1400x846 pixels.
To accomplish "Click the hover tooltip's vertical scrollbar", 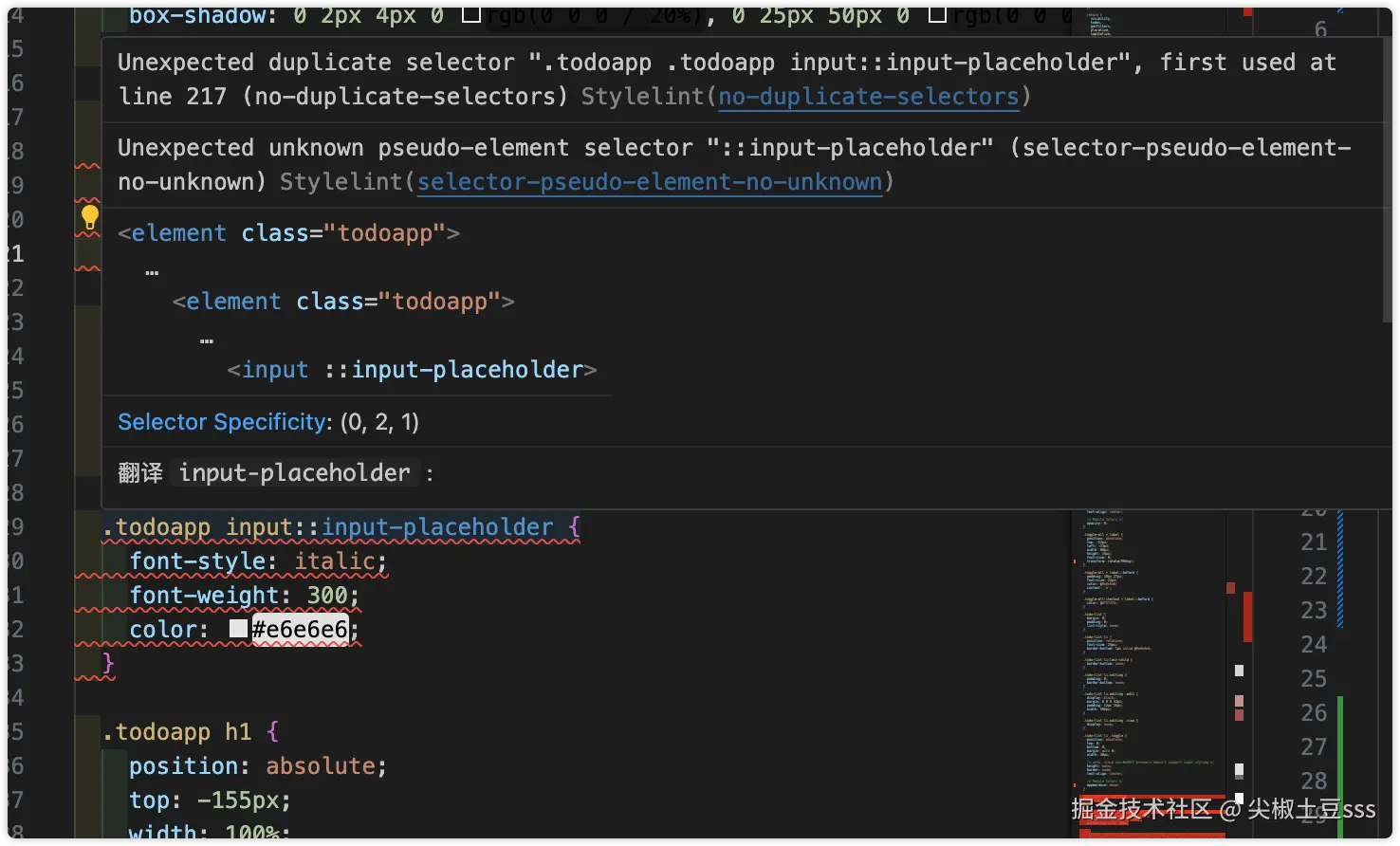I will click(x=1387, y=180).
